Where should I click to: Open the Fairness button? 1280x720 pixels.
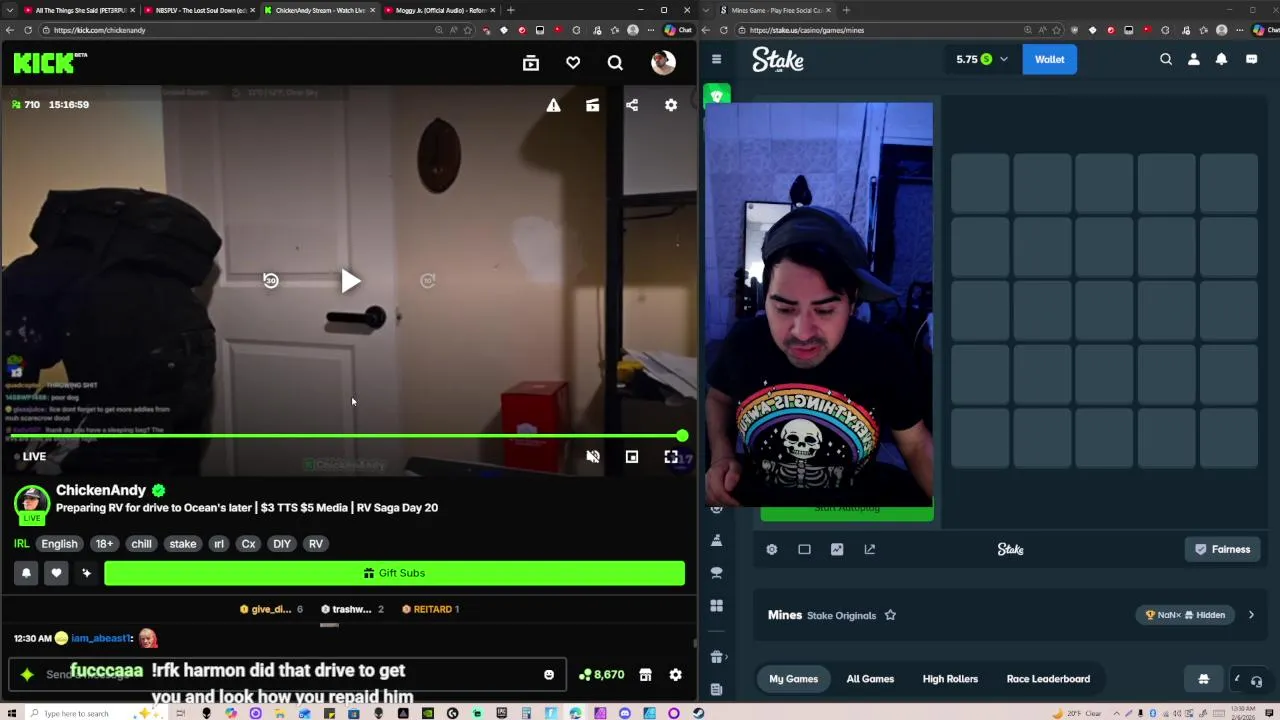(x=1223, y=549)
